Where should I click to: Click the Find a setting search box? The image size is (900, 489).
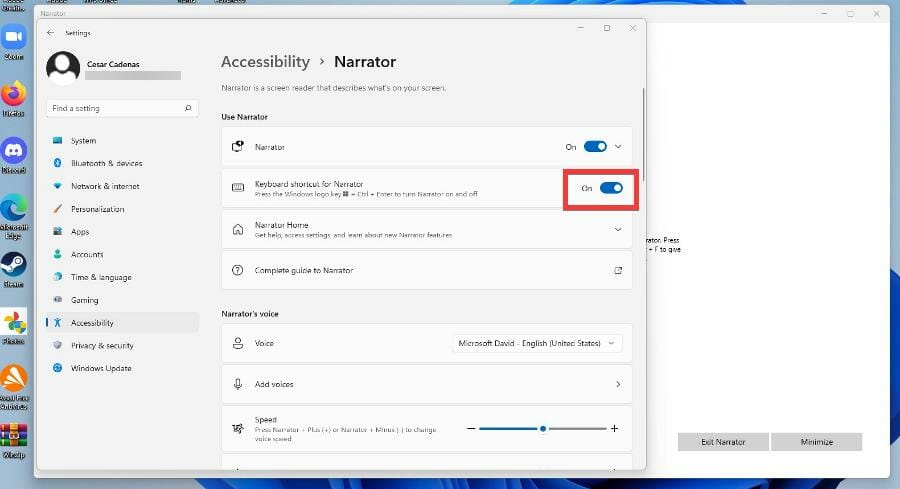[122, 108]
